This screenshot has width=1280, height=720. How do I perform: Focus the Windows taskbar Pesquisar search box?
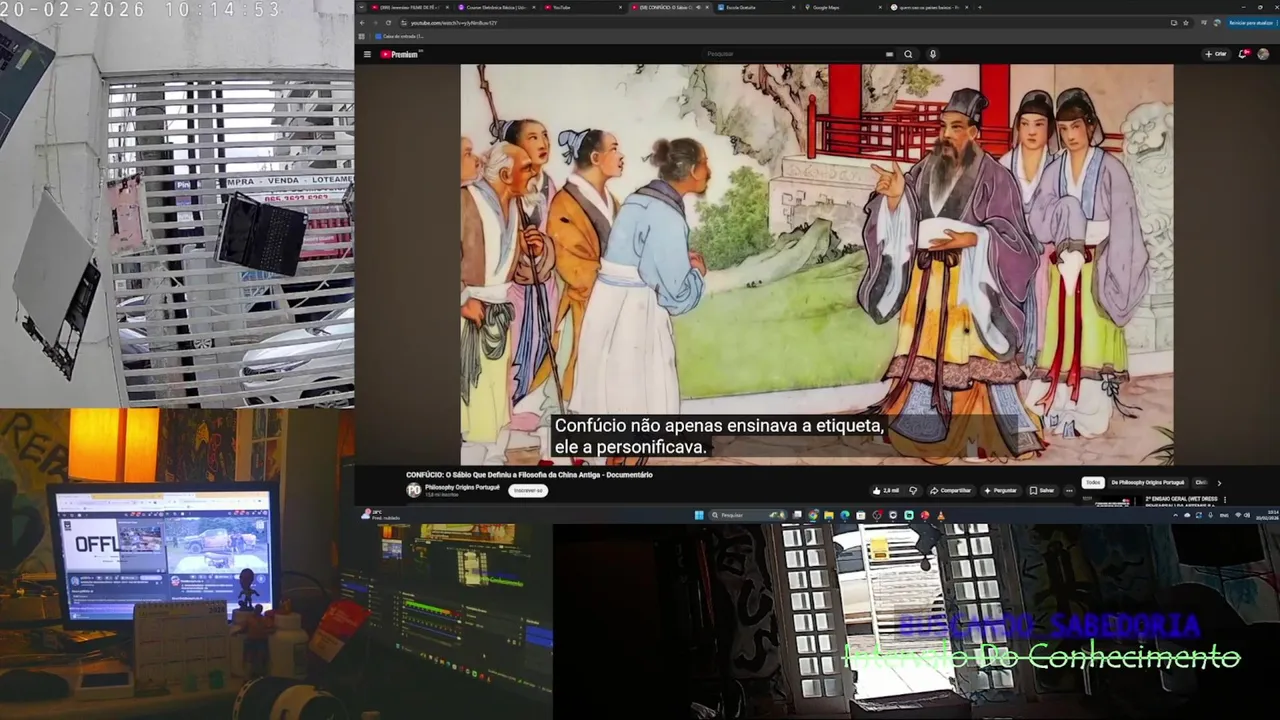pyautogui.click(x=746, y=515)
